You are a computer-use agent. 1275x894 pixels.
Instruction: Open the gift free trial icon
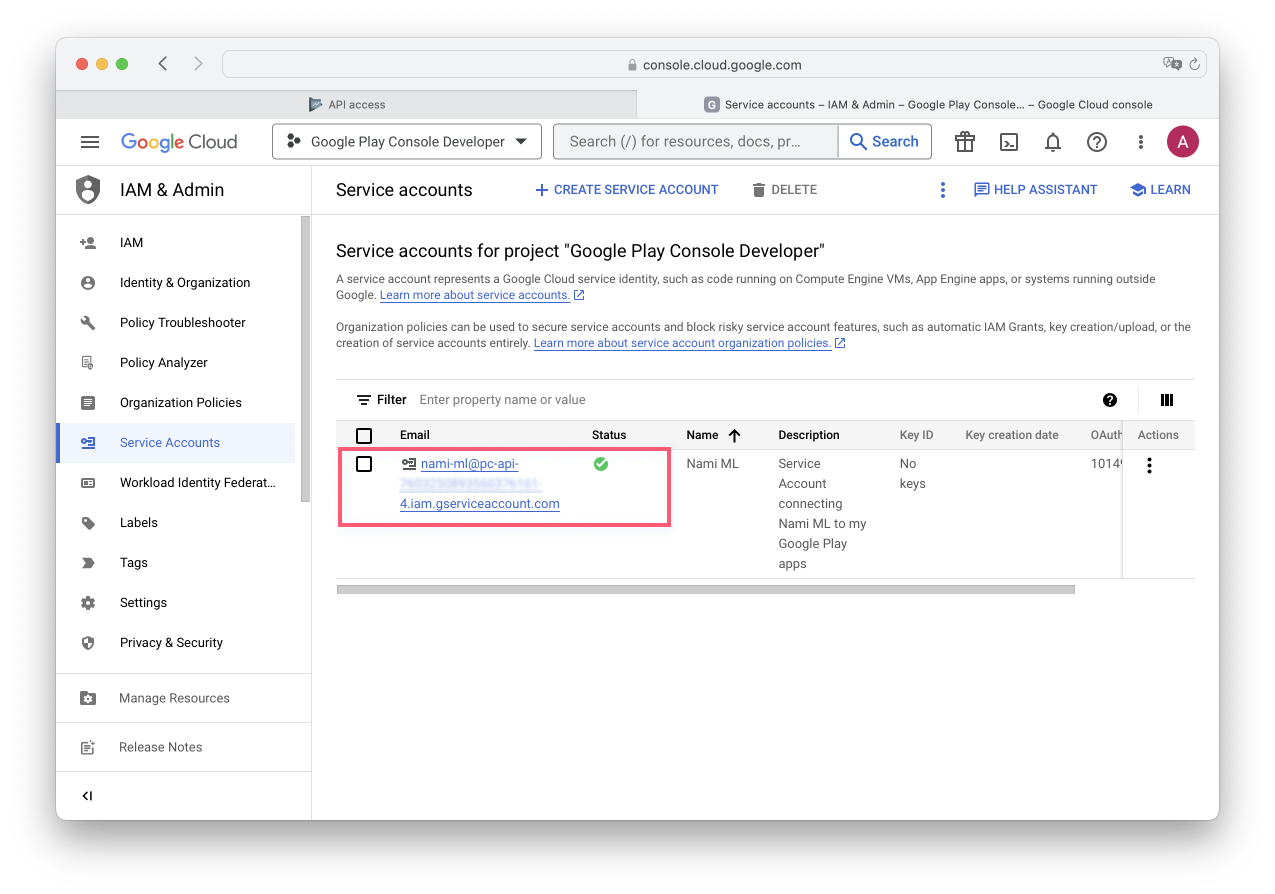[965, 142]
